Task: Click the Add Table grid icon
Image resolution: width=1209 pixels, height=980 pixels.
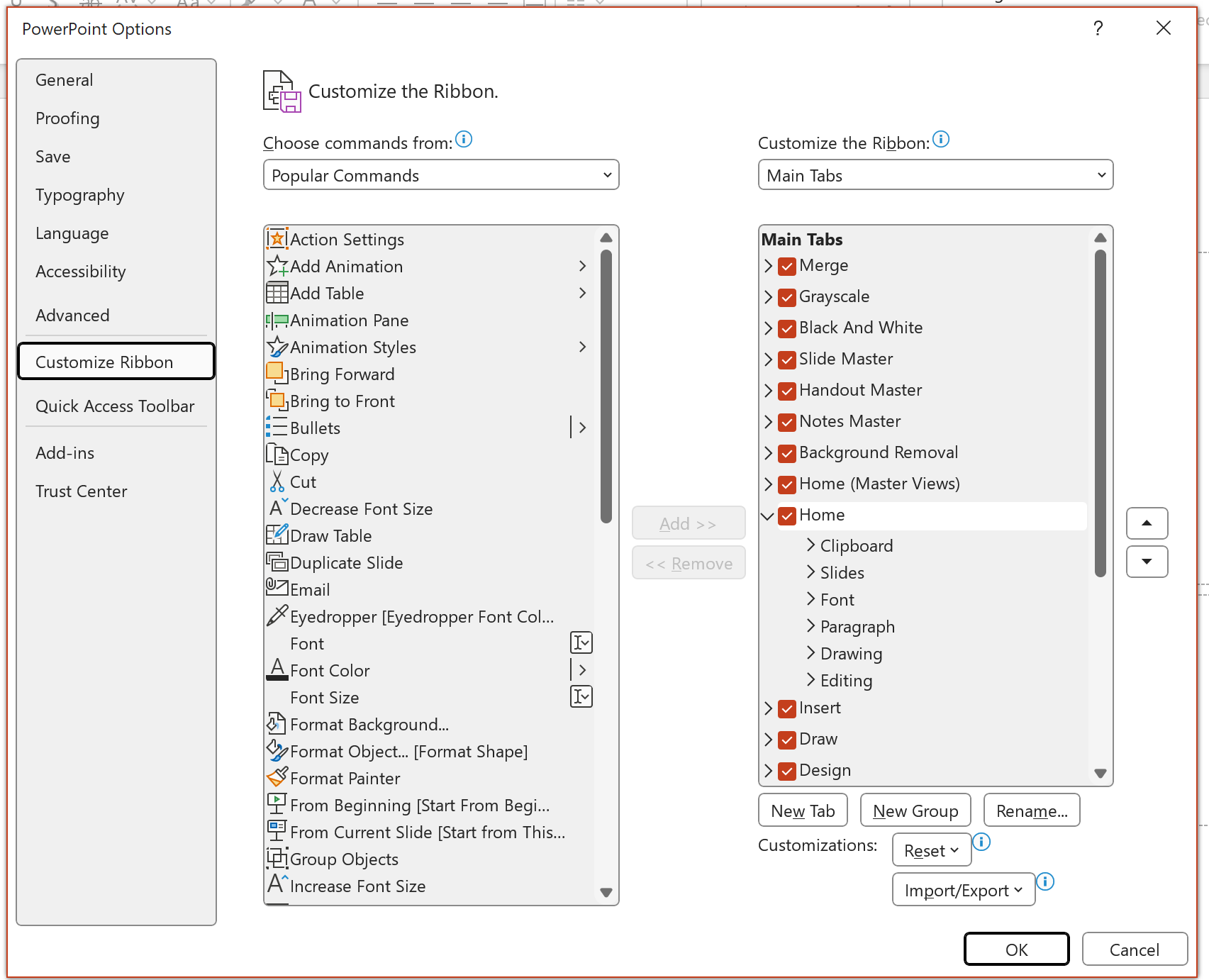Action: click(x=277, y=293)
